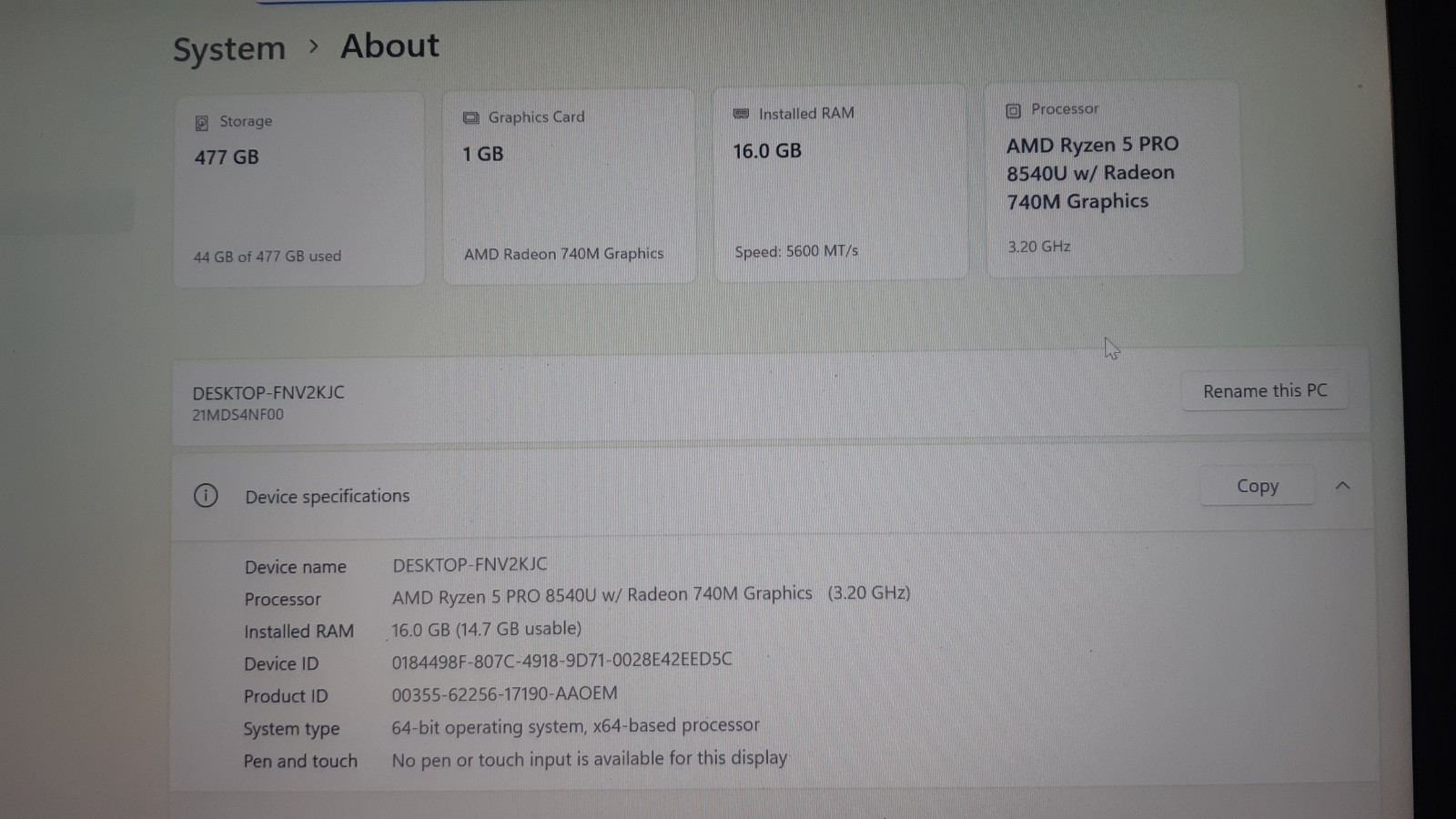Image resolution: width=1456 pixels, height=819 pixels.
Task: Click the Storage card icon
Action: (x=201, y=123)
